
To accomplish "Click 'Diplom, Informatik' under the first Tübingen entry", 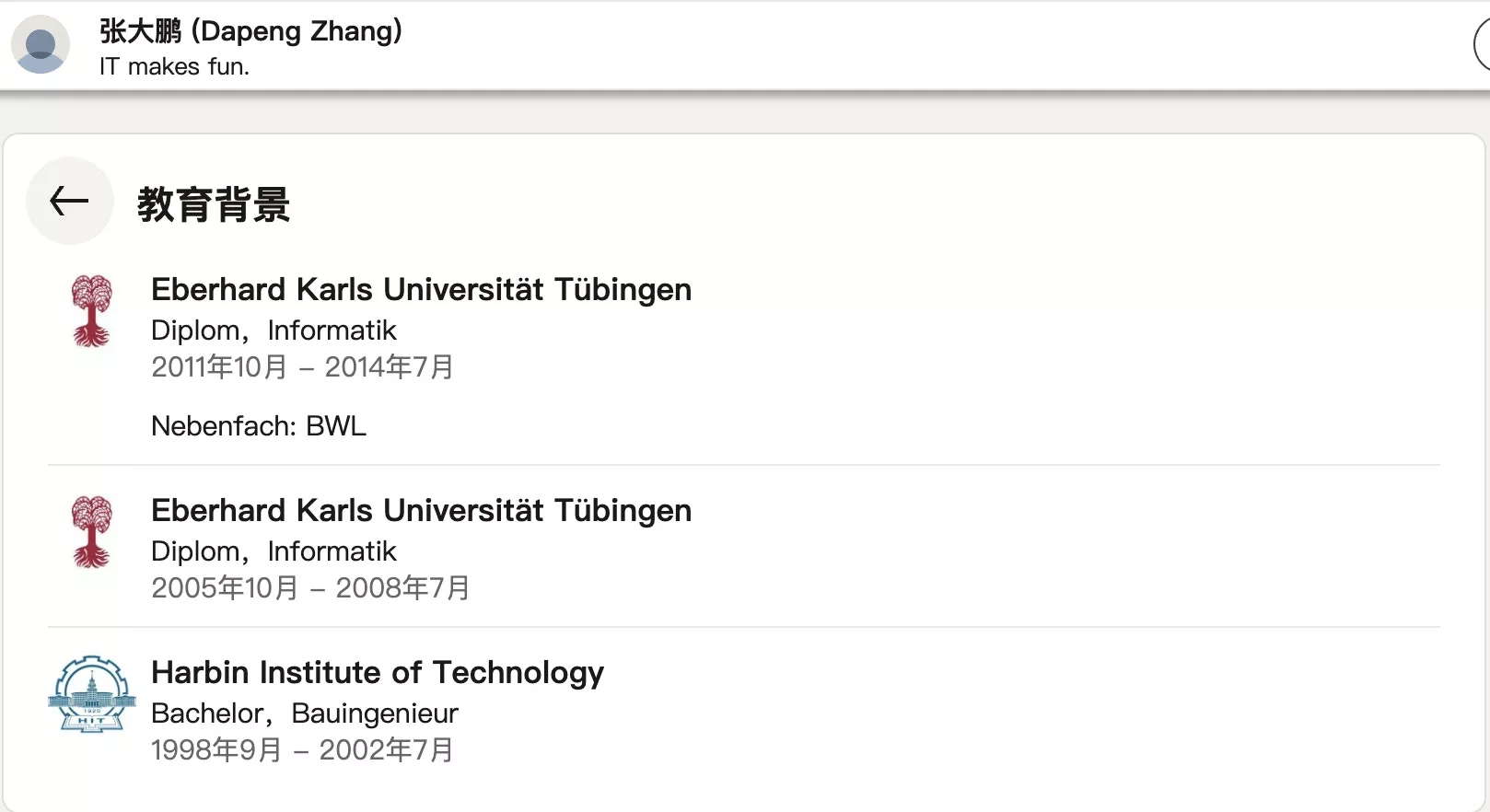I will tap(274, 330).
